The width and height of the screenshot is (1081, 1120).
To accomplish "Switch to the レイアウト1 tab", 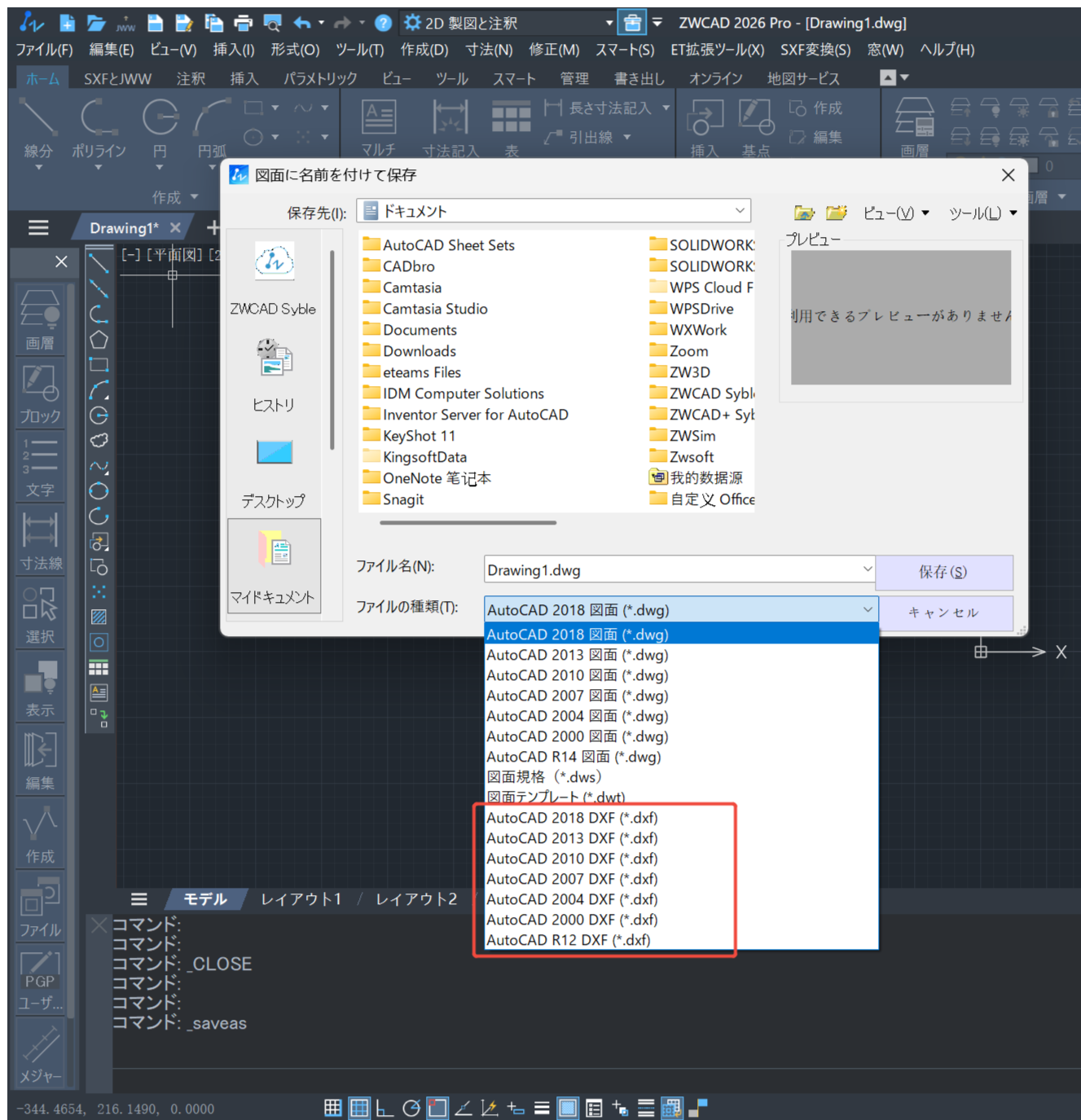I will pos(301,898).
